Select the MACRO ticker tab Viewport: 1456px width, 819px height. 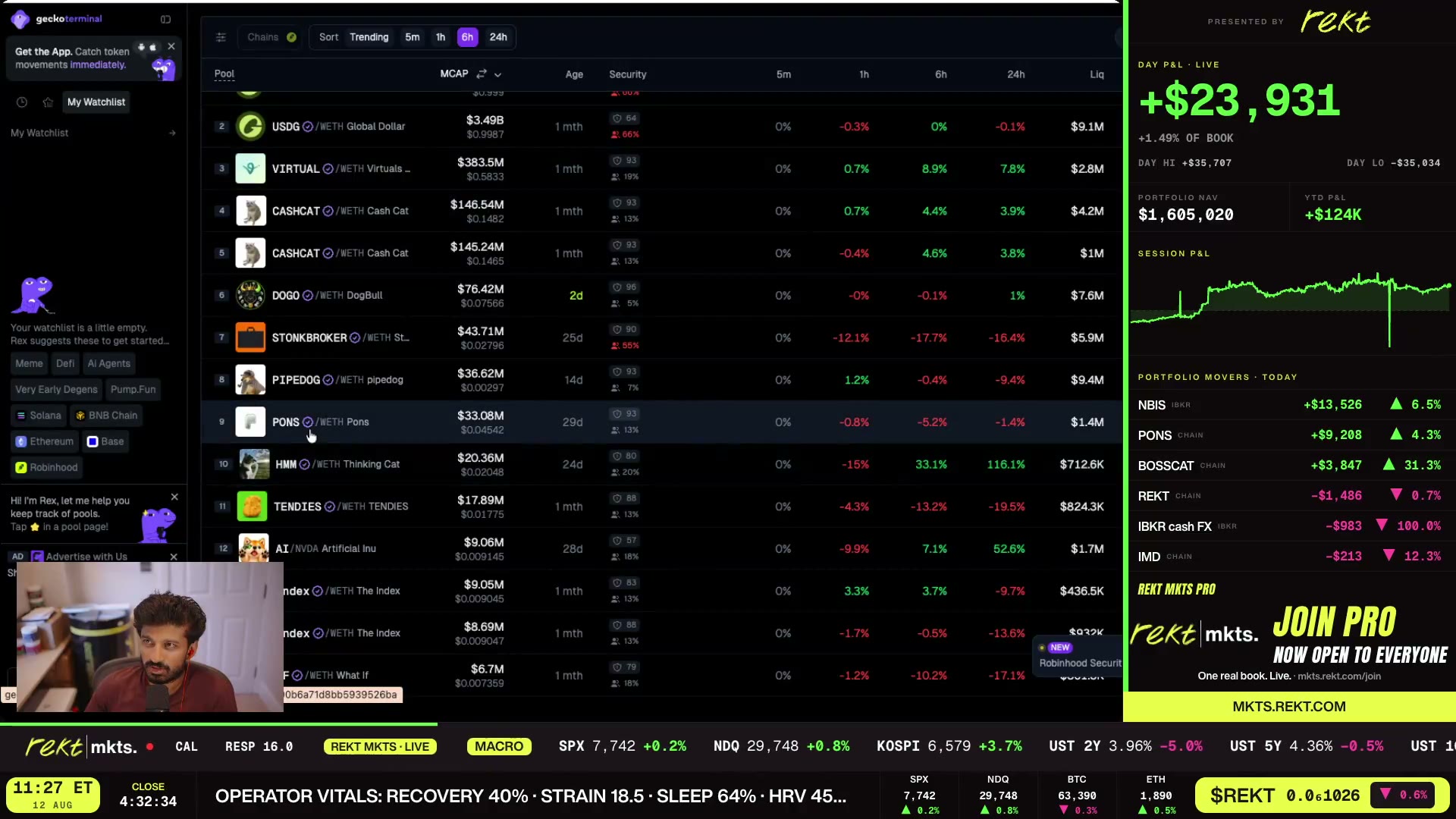click(x=499, y=747)
